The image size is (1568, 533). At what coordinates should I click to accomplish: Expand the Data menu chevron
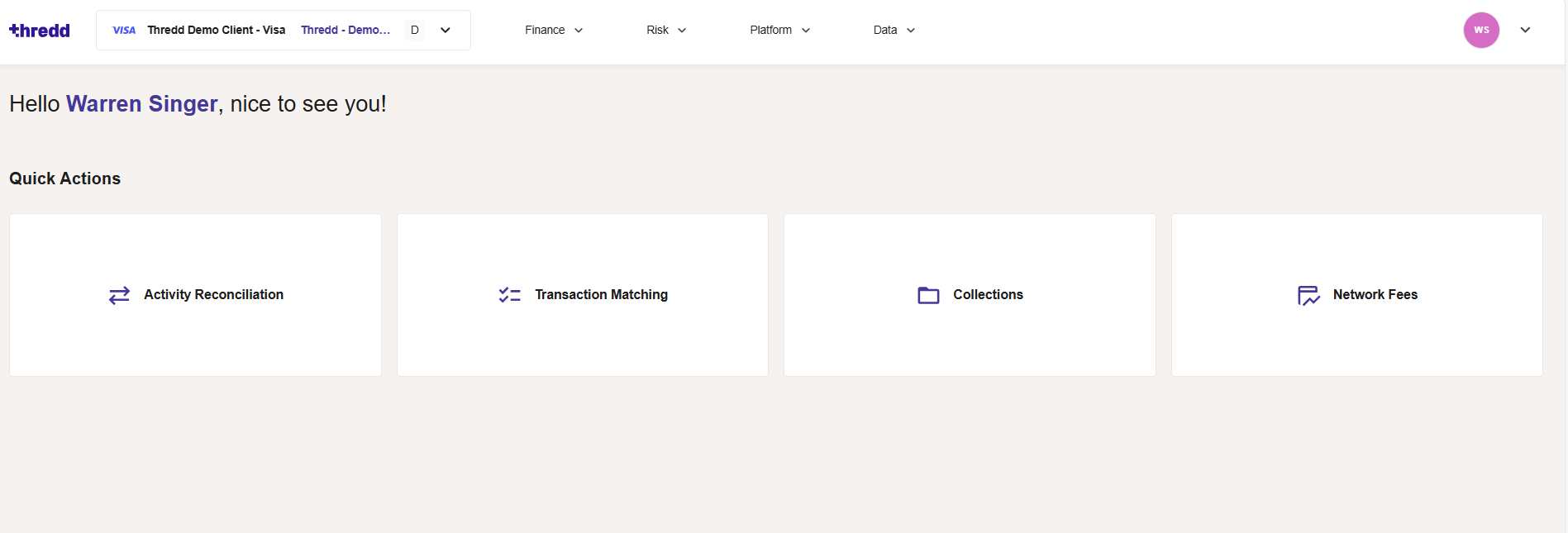click(911, 31)
